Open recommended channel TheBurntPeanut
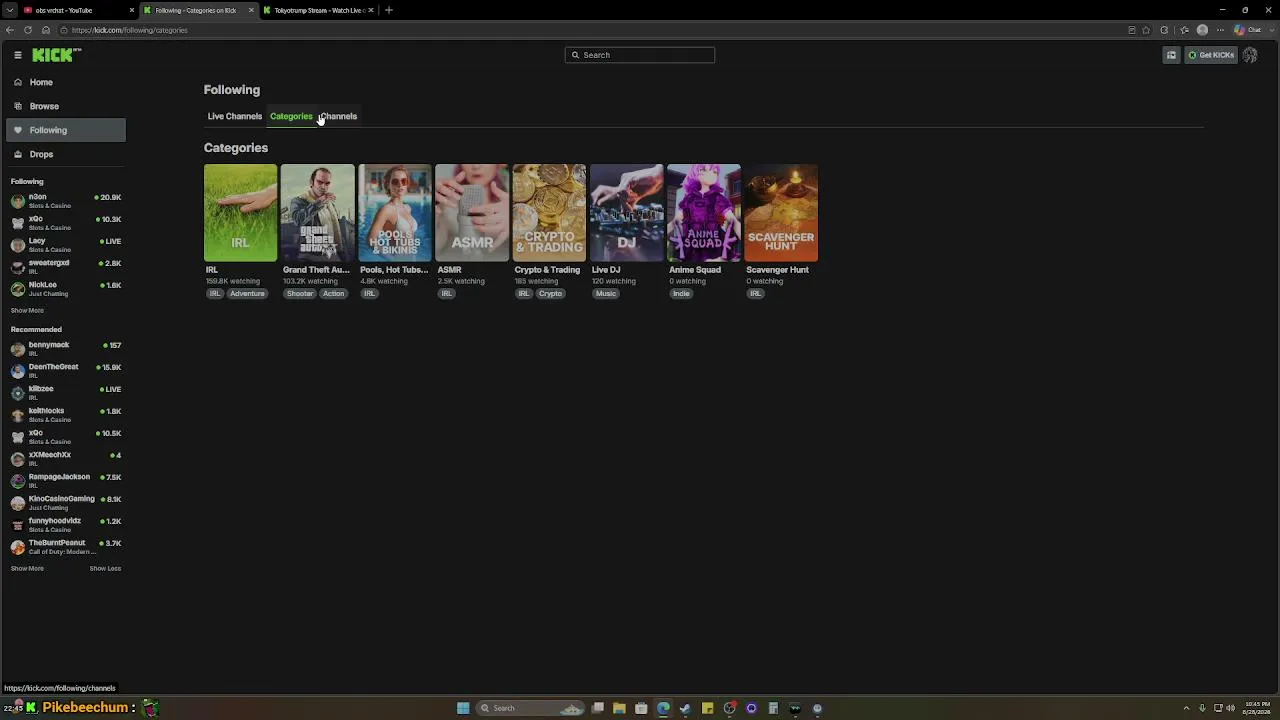 [66, 546]
